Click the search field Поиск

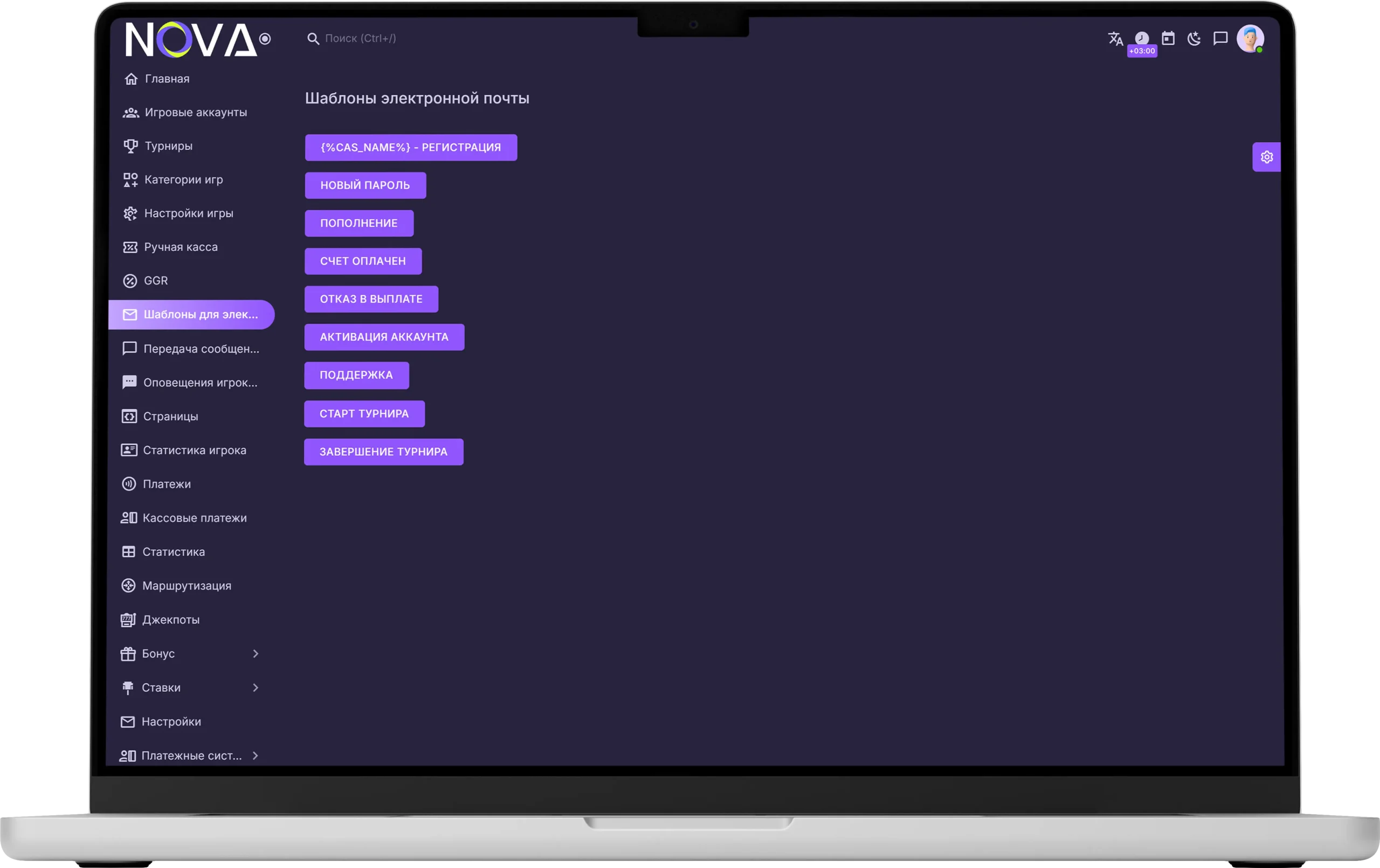pos(361,38)
